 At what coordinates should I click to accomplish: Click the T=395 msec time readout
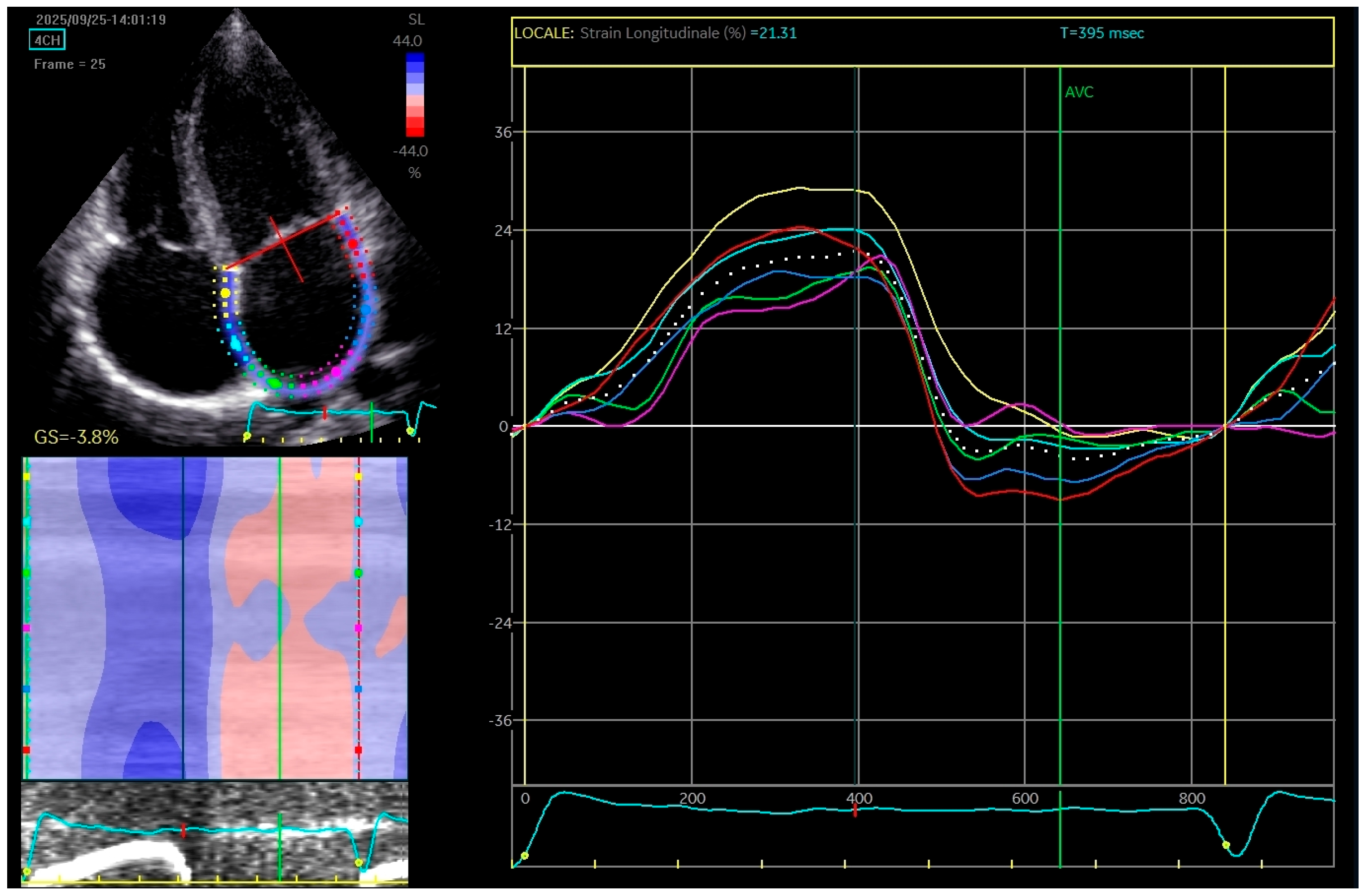1102,33
